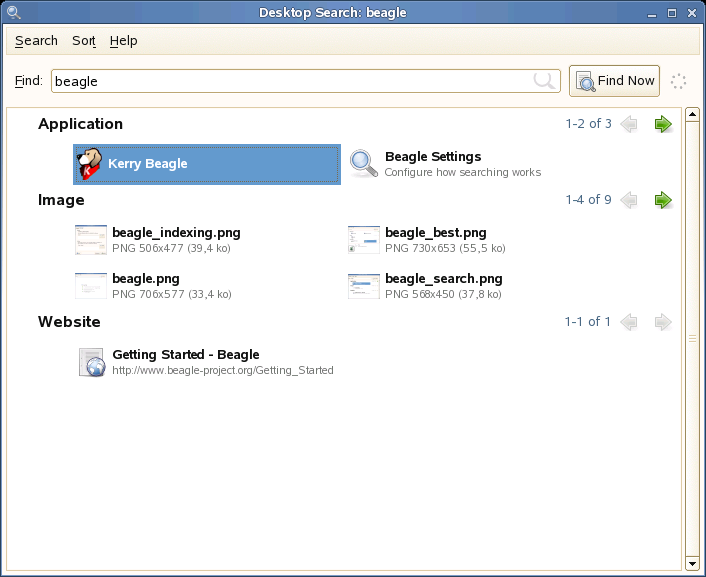Go to previous page of Image results

click(629, 200)
